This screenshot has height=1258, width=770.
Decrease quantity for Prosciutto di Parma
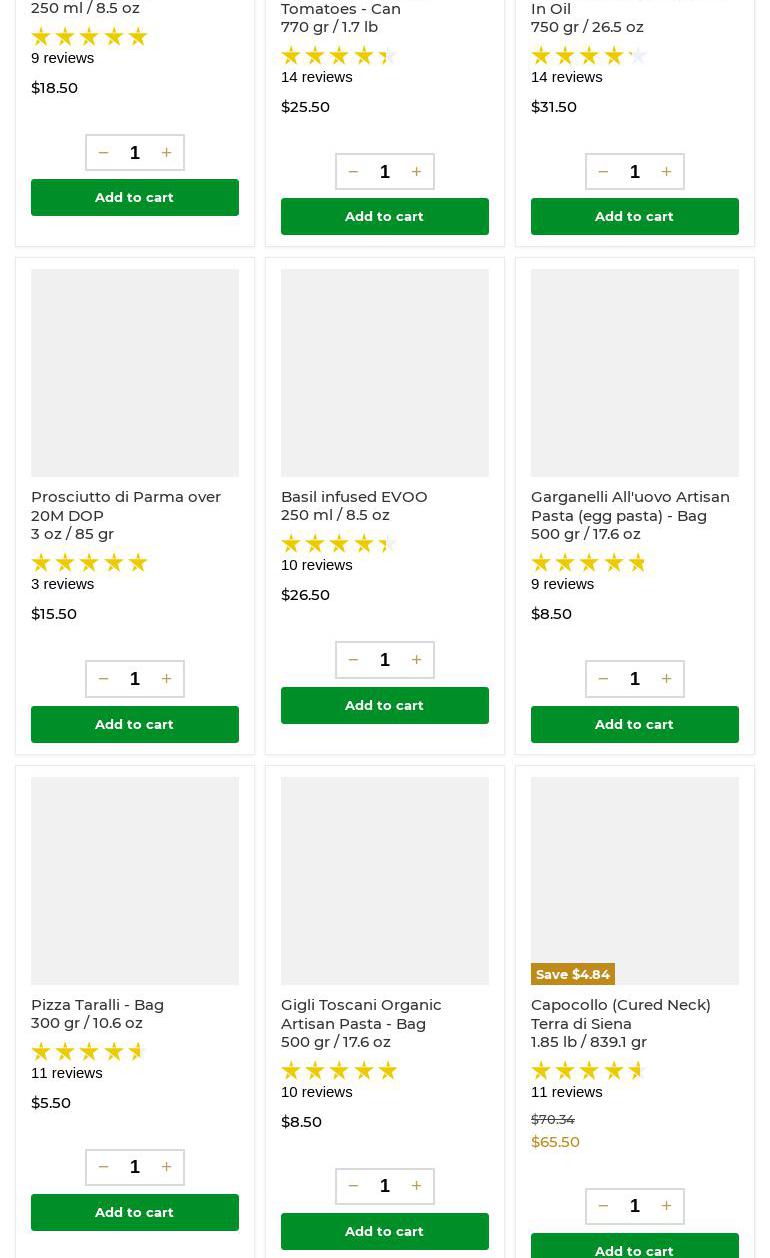(103, 679)
